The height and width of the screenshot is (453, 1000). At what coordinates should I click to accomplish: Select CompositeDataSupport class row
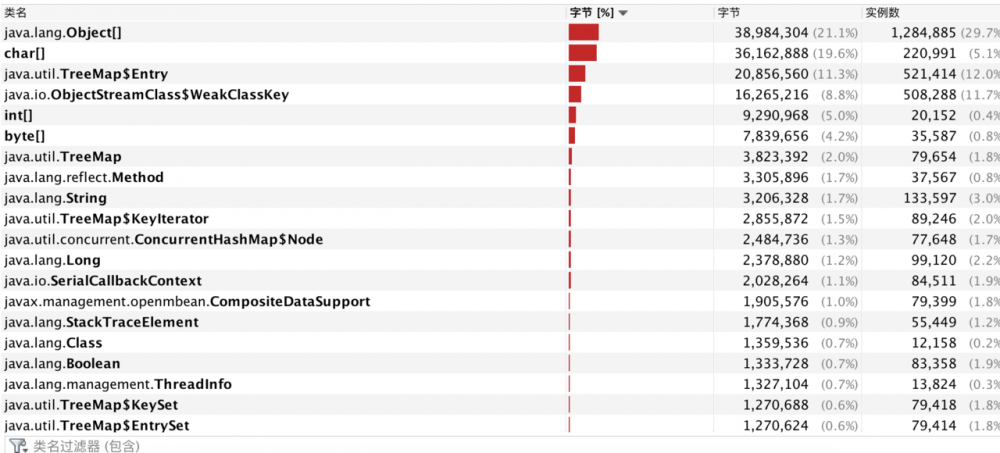pyautogui.click(x=500, y=302)
